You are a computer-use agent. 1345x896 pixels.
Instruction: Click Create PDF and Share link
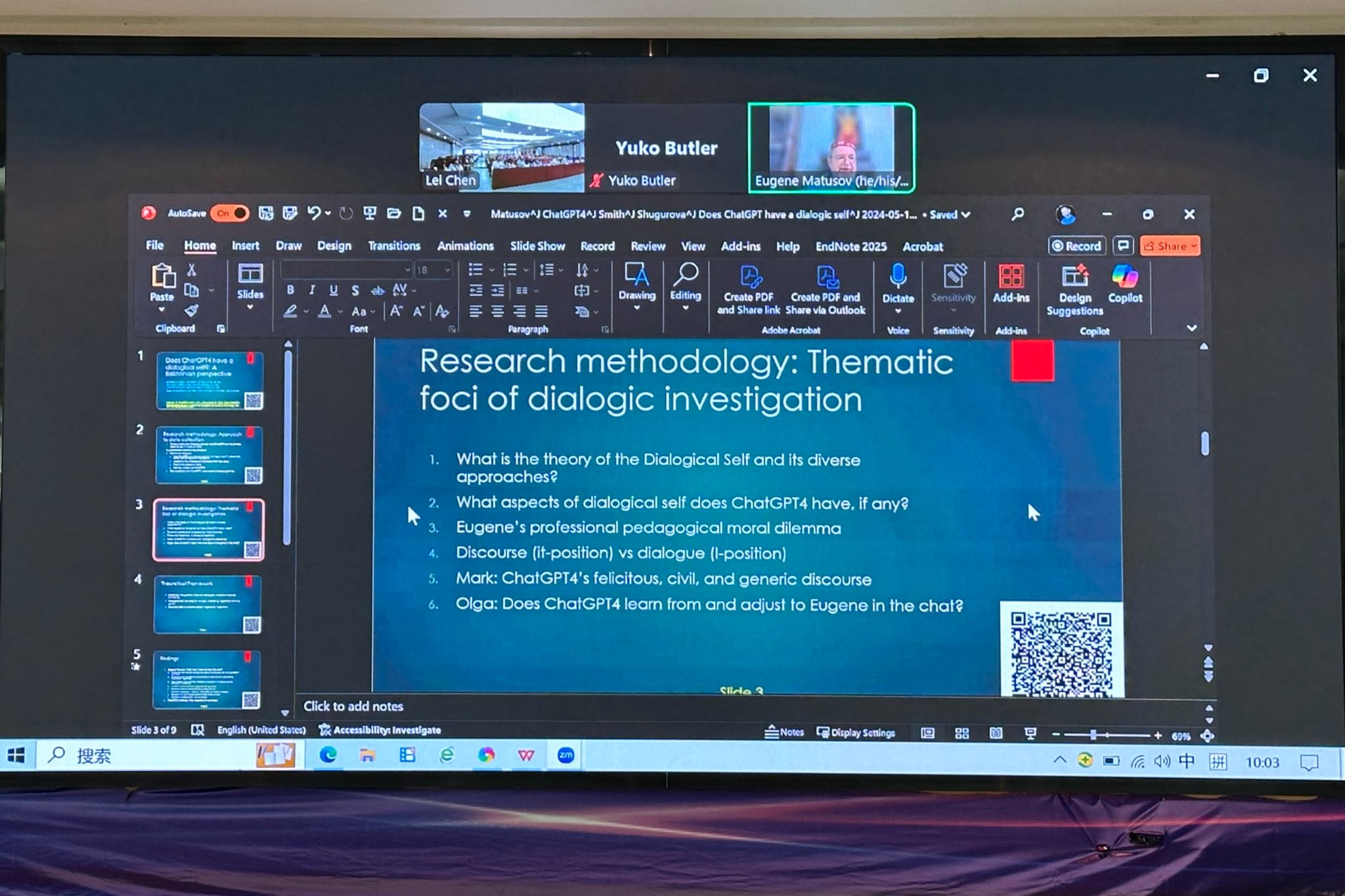749,289
